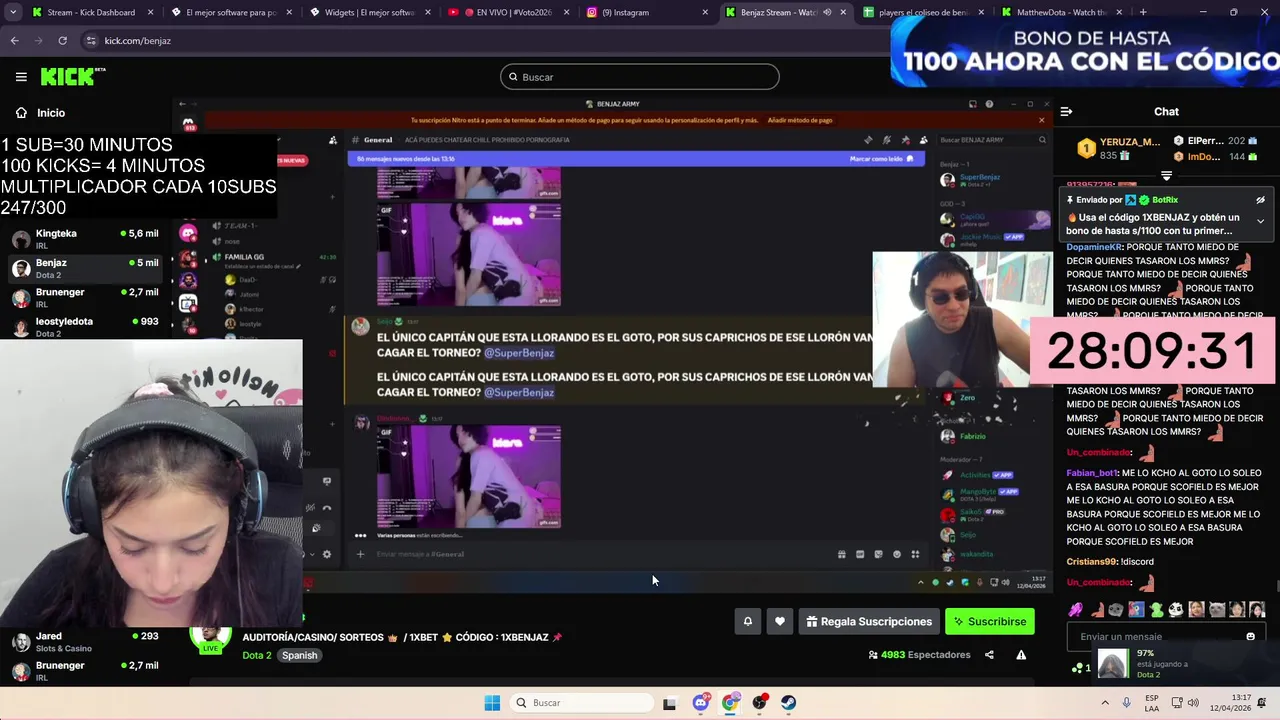The width and height of the screenshot is (1280, 720).
Task: Open Steam from the taskbar
Action: pyautogui.click(x=789, y=703)
